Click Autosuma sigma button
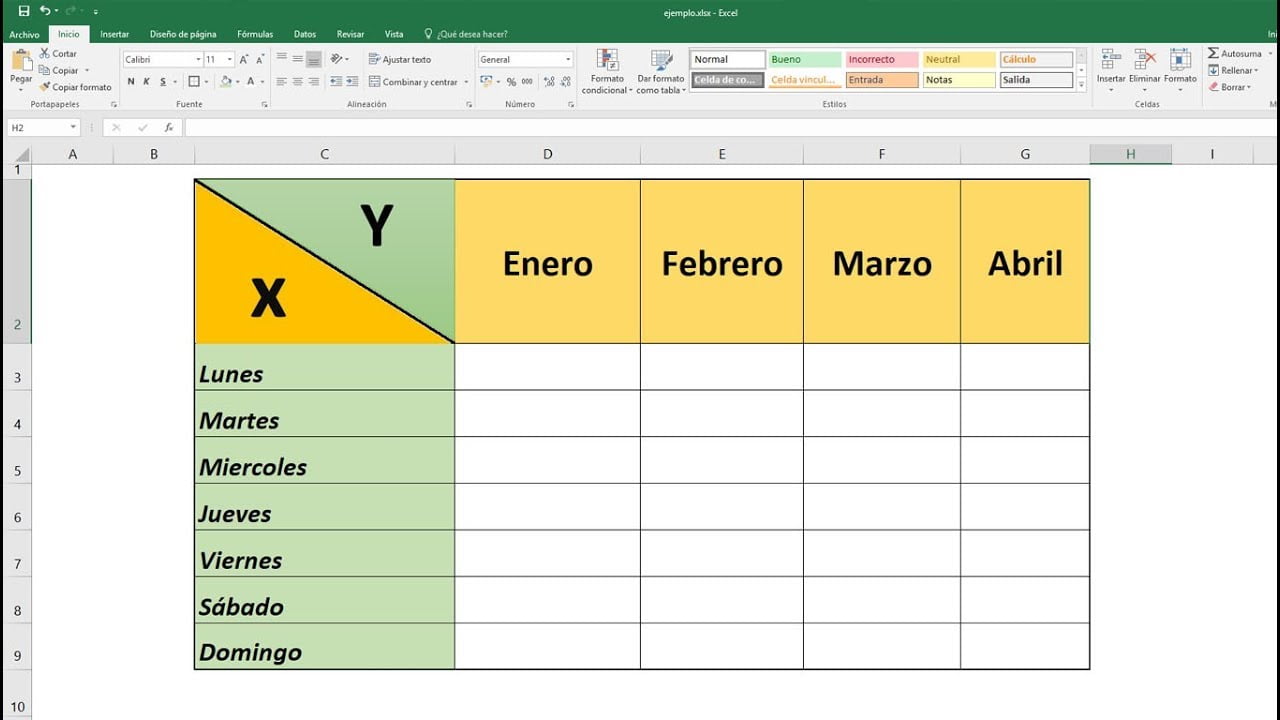Screen dimensions: 1280x720 click(x=1235, y=54)
